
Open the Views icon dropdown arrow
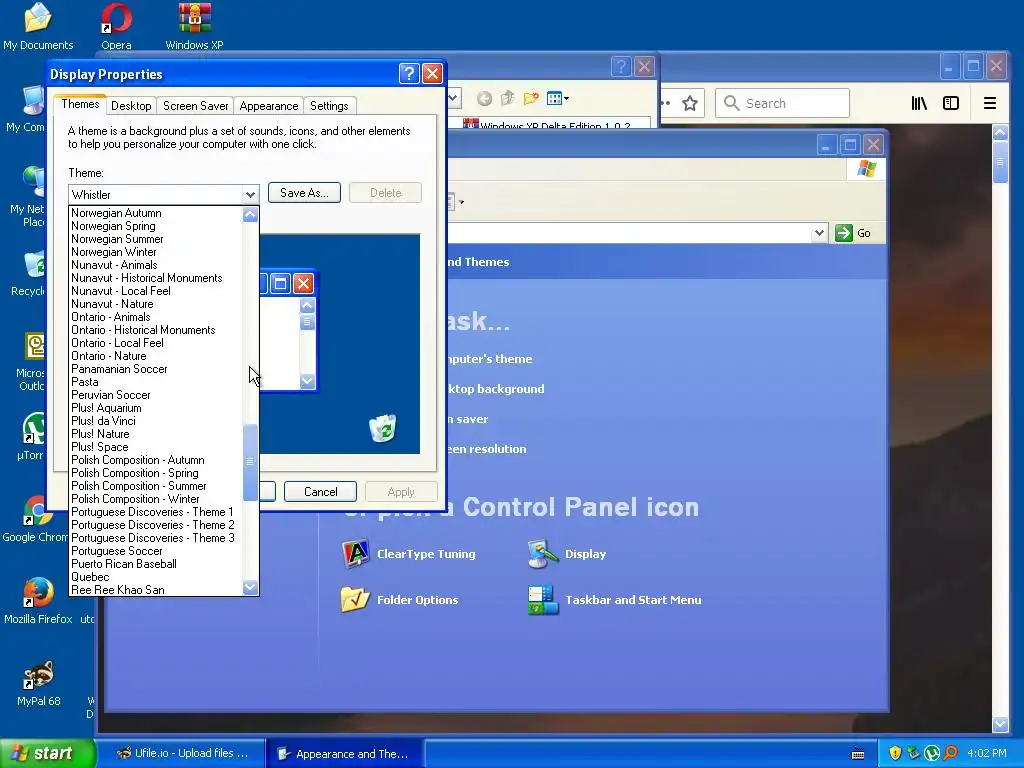click(566, 99)
